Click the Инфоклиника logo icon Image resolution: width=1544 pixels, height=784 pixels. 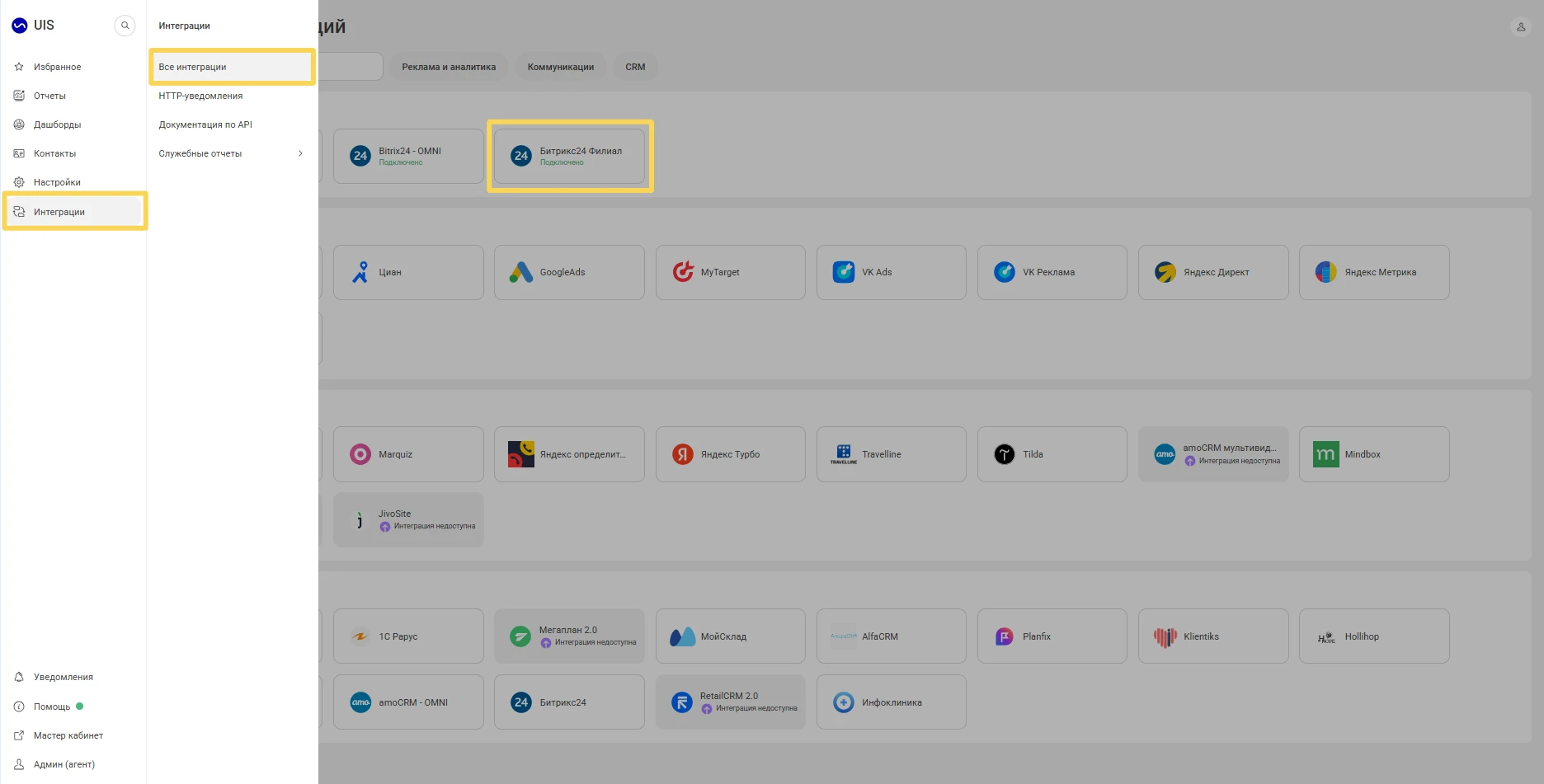[x=844, y=702]
